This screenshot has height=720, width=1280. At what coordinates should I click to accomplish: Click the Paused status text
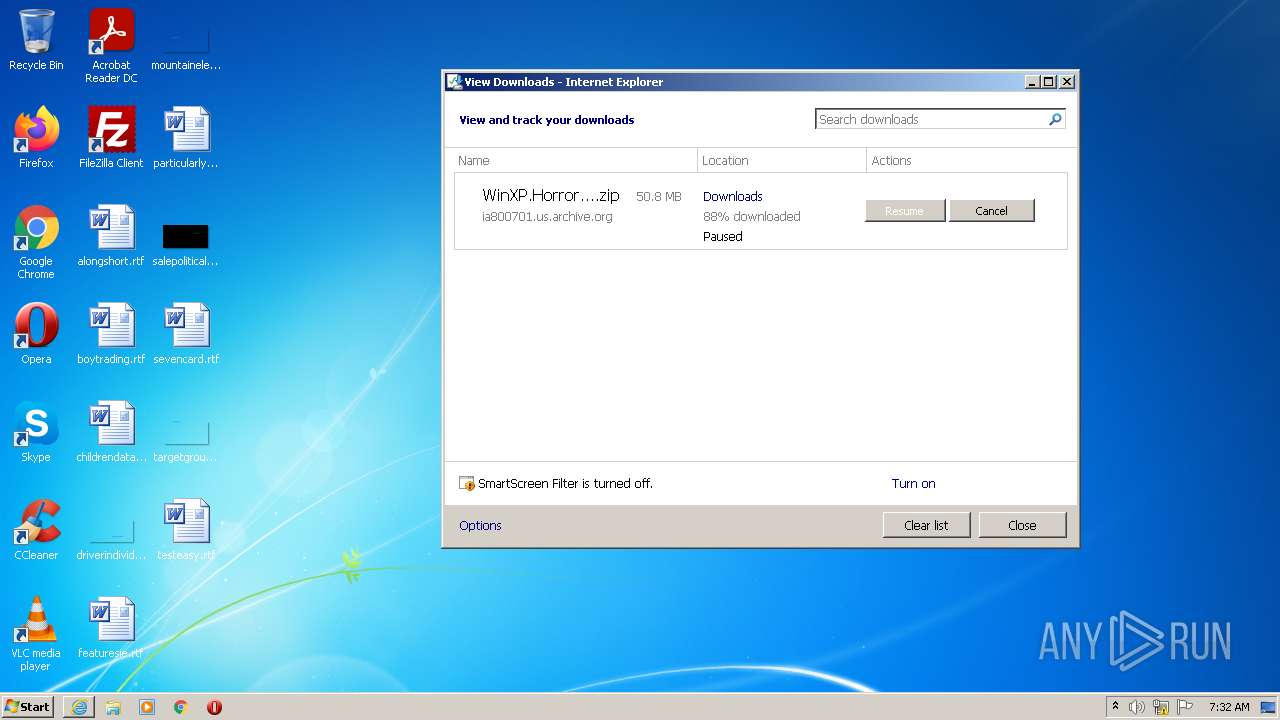(x=722, y=237)
